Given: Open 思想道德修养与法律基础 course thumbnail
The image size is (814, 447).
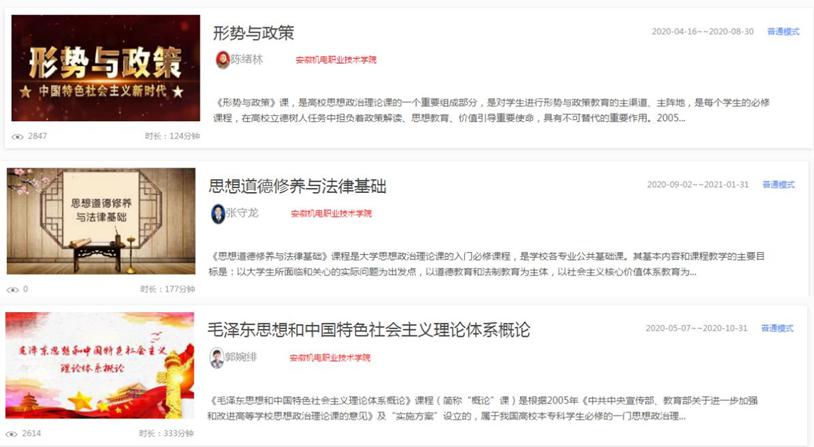Looking at the screenshot, I should coord(101,221).
